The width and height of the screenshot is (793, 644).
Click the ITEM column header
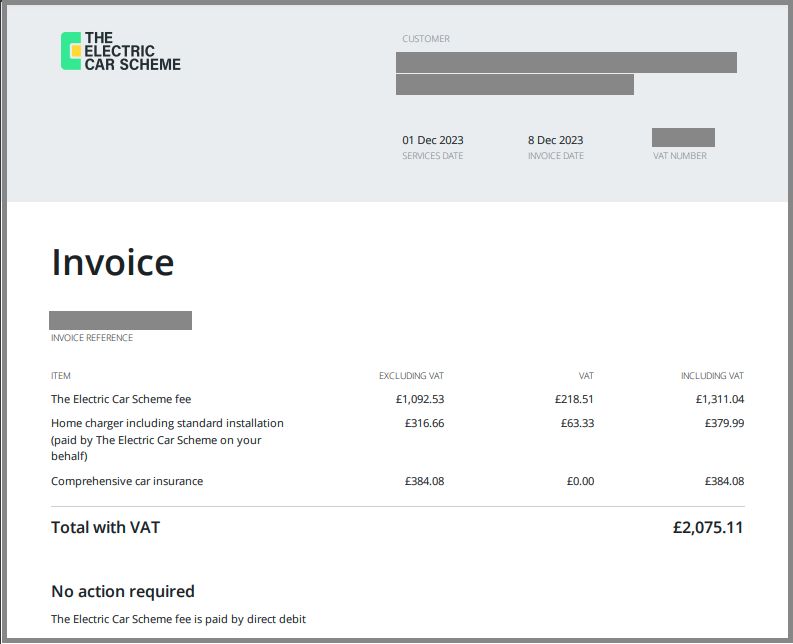[x=61, y=376]
